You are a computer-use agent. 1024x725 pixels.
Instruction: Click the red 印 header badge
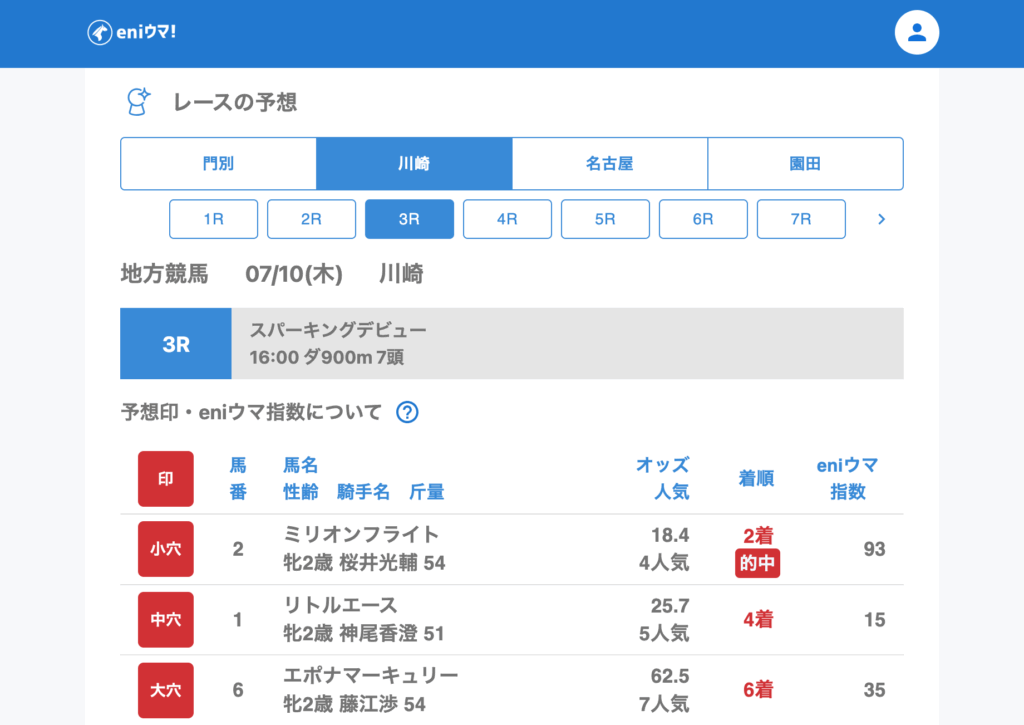[166, 478]
